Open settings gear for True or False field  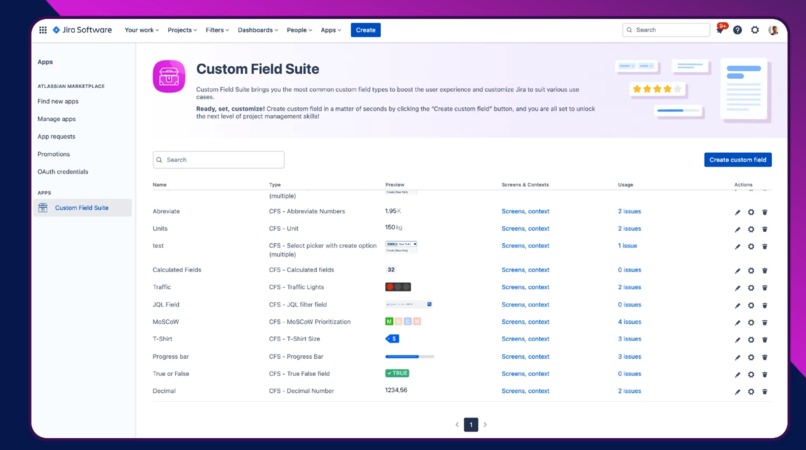(x=751, y=374)
